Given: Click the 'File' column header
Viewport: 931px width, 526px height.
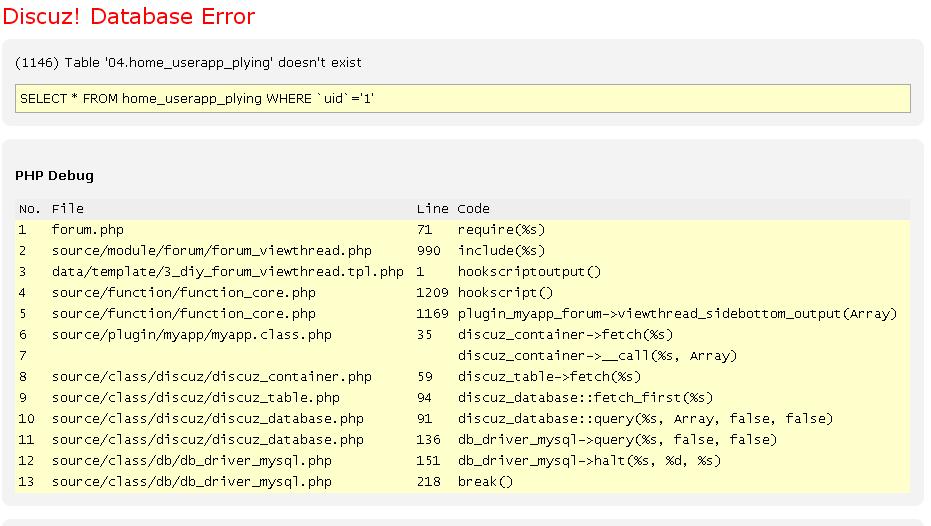Looking at the screenshot, I should pyautogui.click(x=68, y=209).
